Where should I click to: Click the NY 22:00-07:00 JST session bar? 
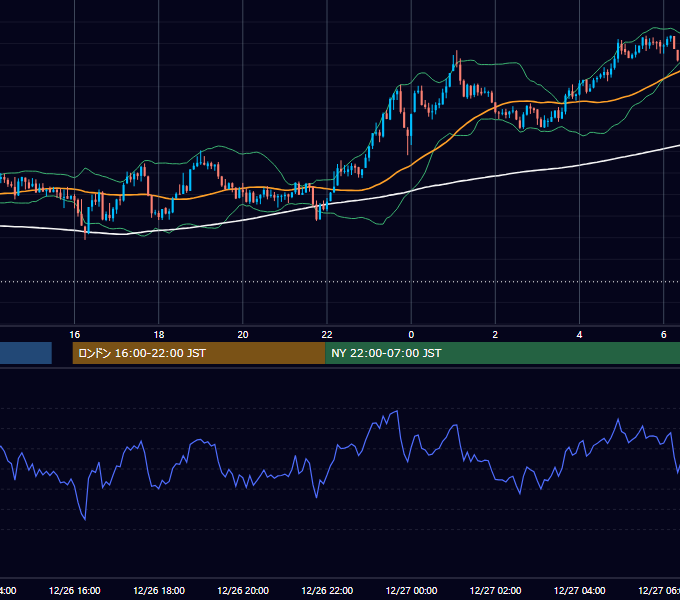[x=502, y=353]
